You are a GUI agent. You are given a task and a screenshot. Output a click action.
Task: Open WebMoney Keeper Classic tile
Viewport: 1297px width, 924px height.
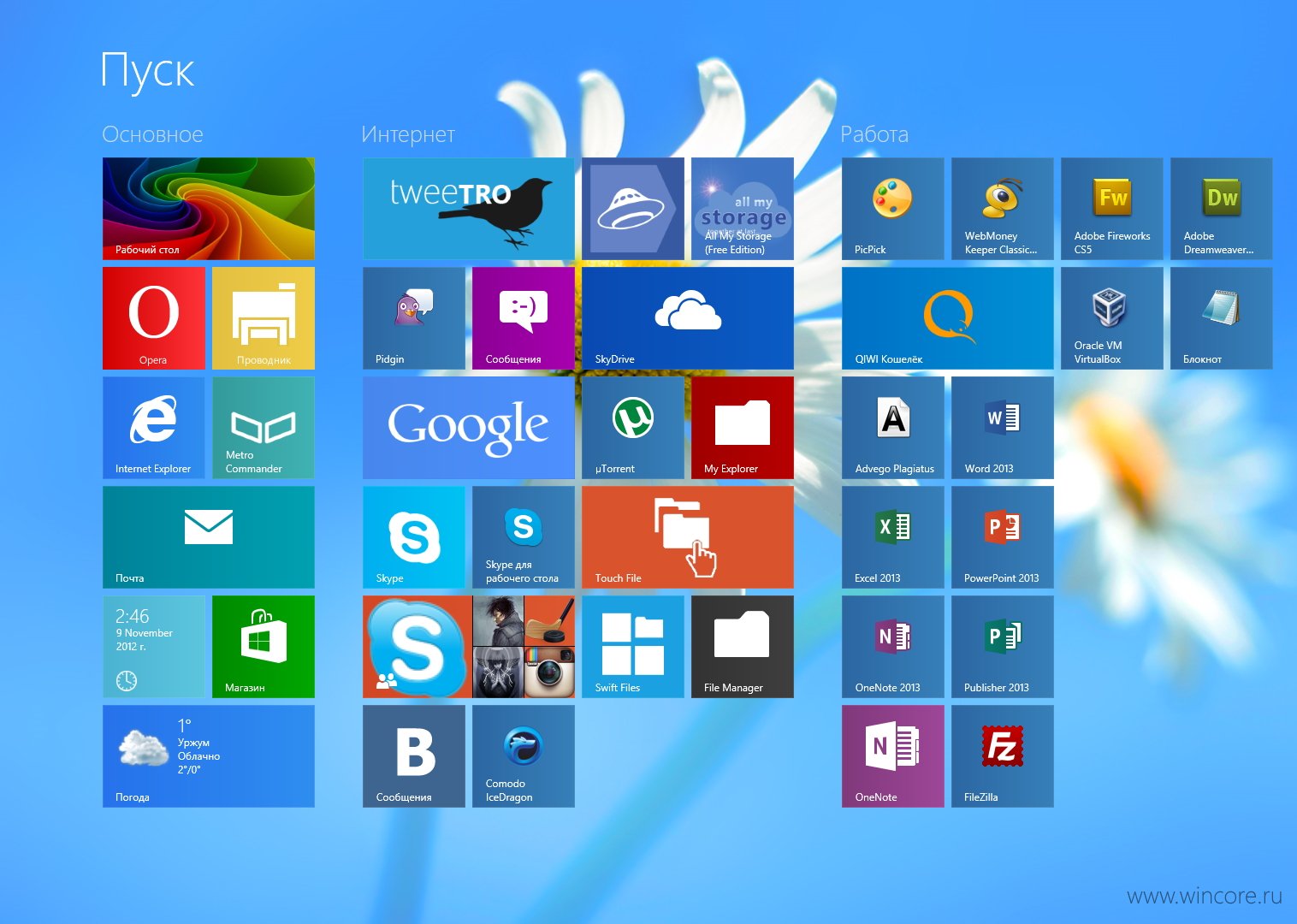[x=1003, y=209]
